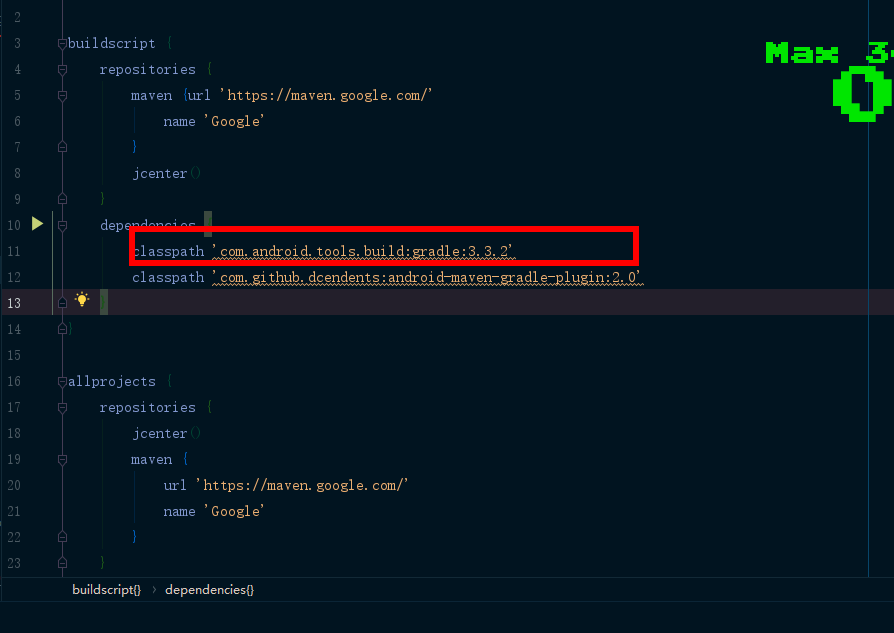This screenshot has width=894, height=633.
Task: Click the classpath keyword on line 12
Action: click(168, 278)
